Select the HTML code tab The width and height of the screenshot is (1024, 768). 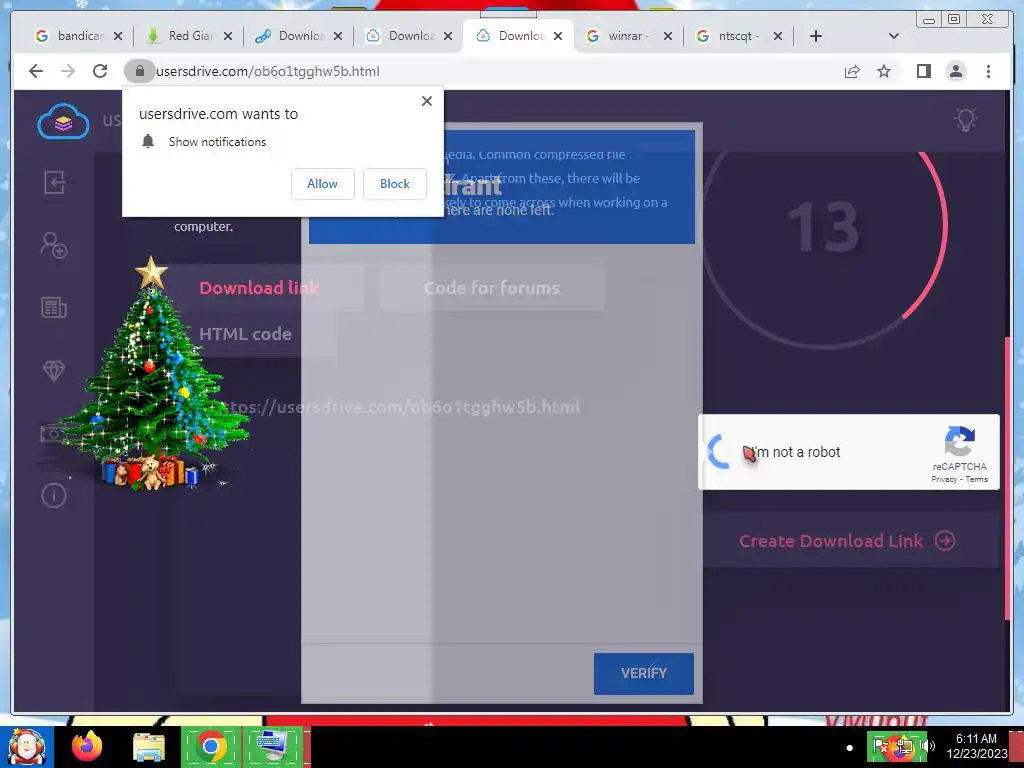[245, 334]
